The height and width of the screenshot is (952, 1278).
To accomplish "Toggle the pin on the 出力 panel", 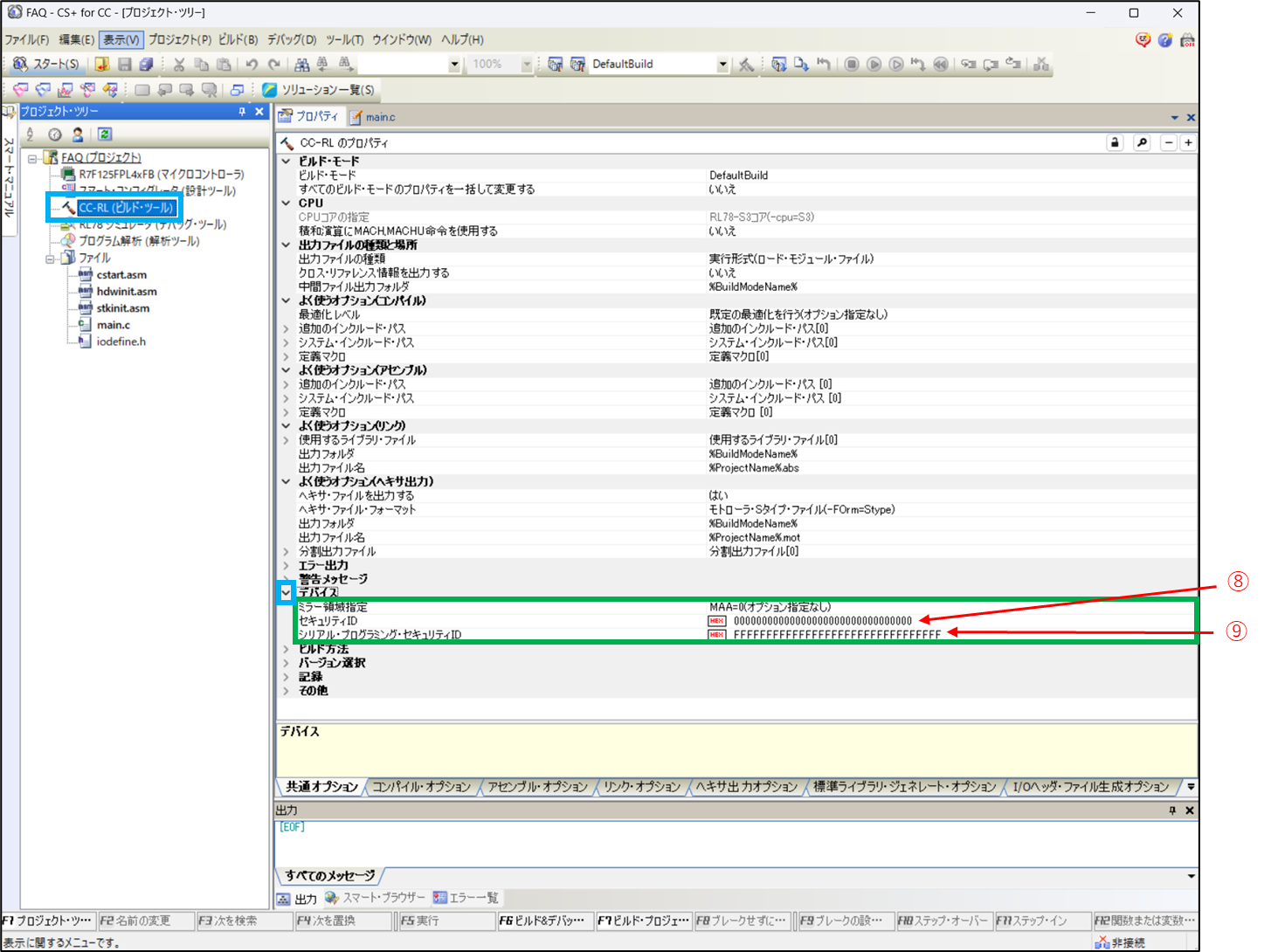I will (x=1172, y=811).
